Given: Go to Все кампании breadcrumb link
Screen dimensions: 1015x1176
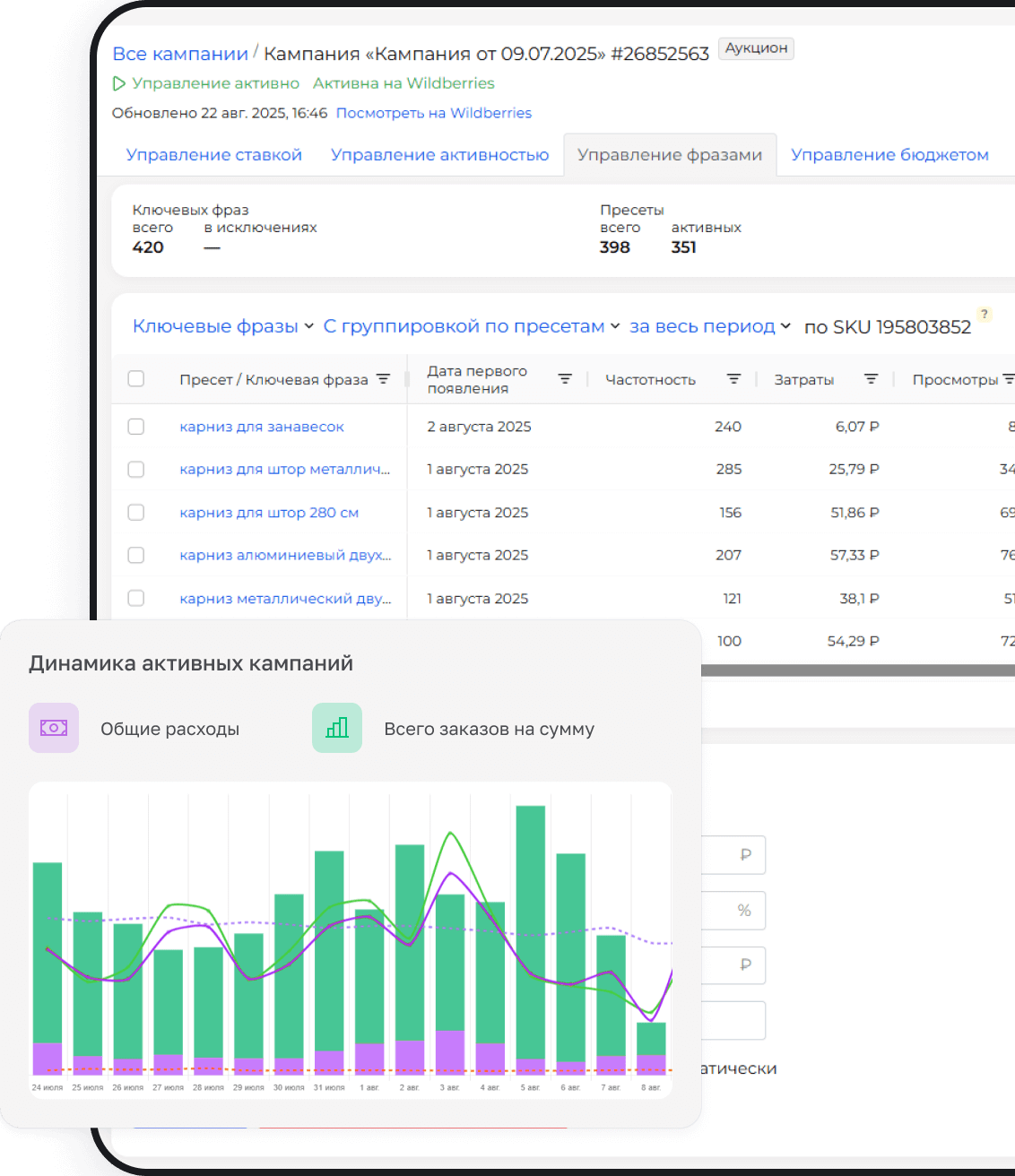Looking at the screenshot, I should 180,54.
